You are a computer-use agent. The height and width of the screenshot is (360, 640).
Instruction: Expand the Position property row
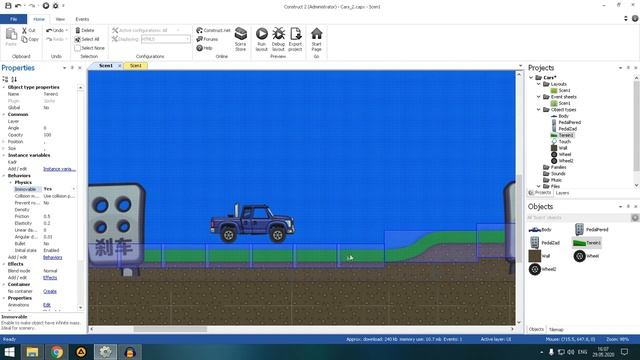[x=4, y=142]
